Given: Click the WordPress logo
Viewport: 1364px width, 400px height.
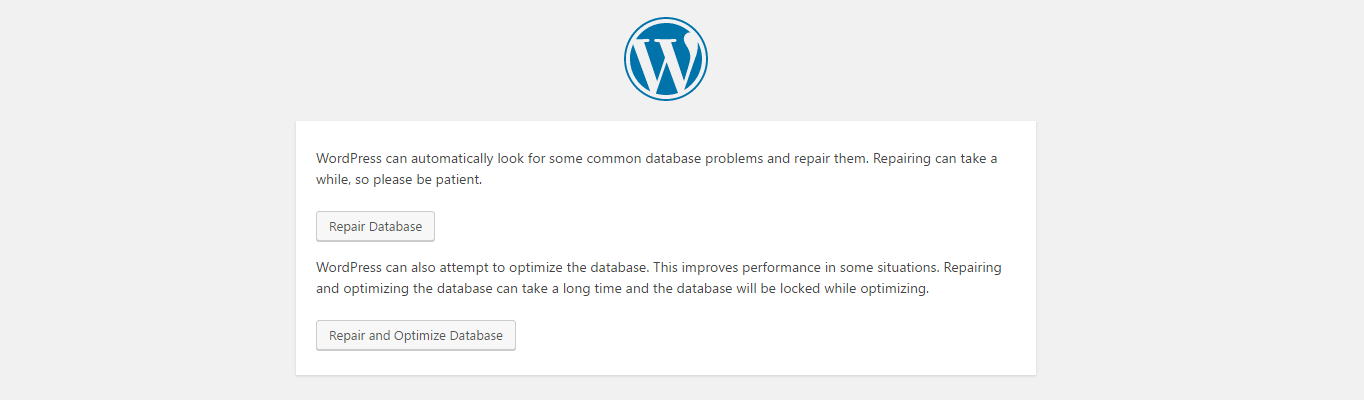Looking at the screenshot, I should pos(666,59).
